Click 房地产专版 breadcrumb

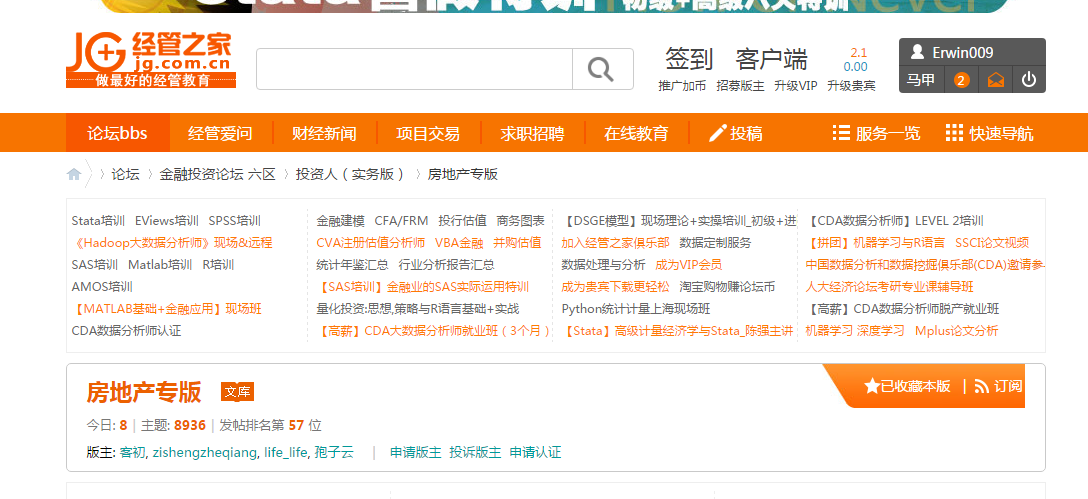[463, 174]
